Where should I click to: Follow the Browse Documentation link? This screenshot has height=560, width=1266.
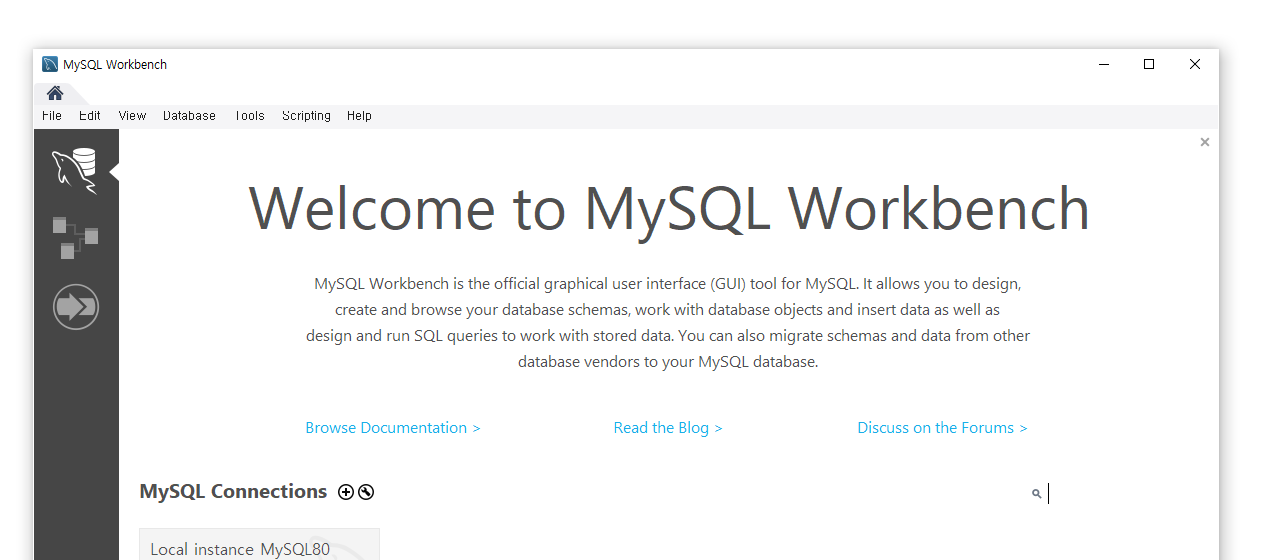tap(393, 428)
